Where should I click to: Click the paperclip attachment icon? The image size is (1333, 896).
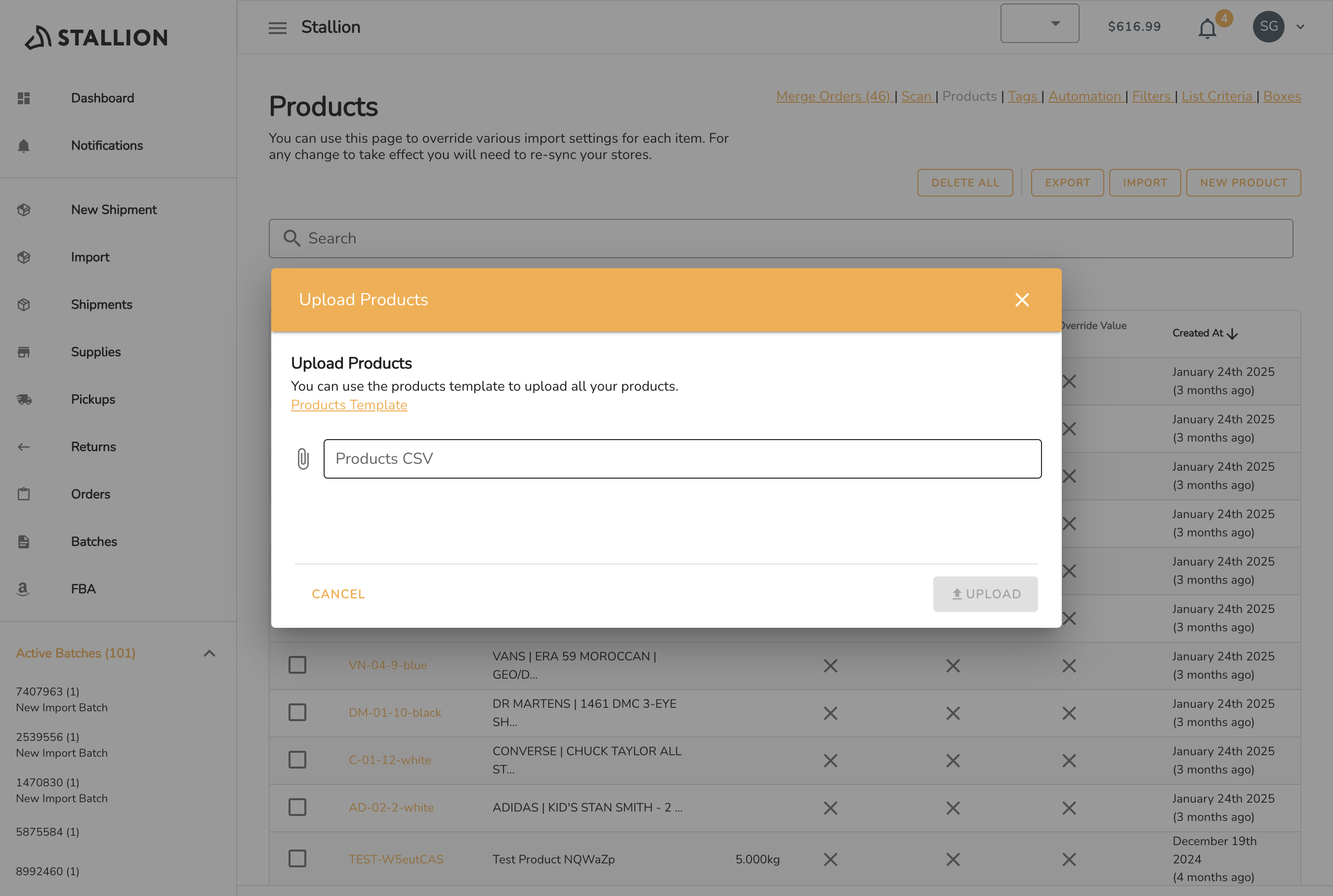[x=303, y=459]
